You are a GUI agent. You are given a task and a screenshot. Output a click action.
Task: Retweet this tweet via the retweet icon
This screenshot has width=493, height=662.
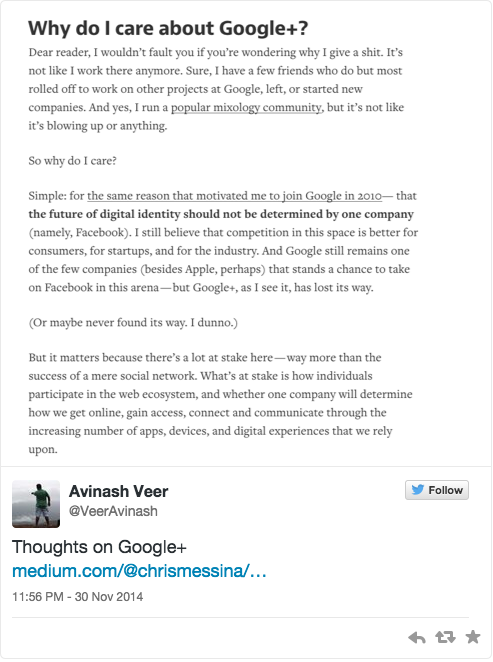445,637
